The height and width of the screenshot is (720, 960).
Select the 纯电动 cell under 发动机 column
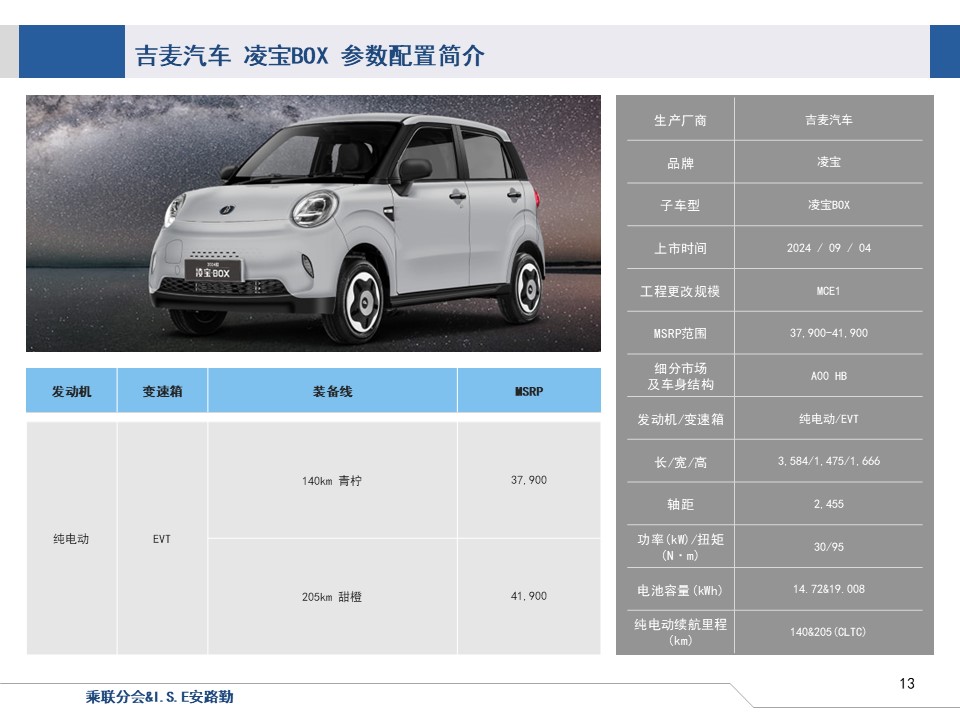click(71, 539)
